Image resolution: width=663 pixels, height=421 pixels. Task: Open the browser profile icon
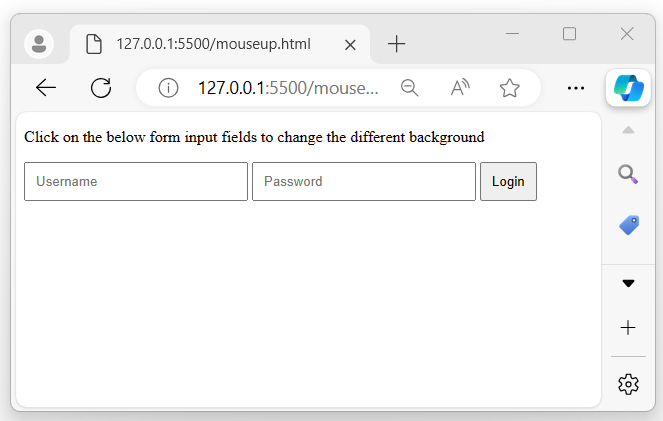click(x=39, y=44)
